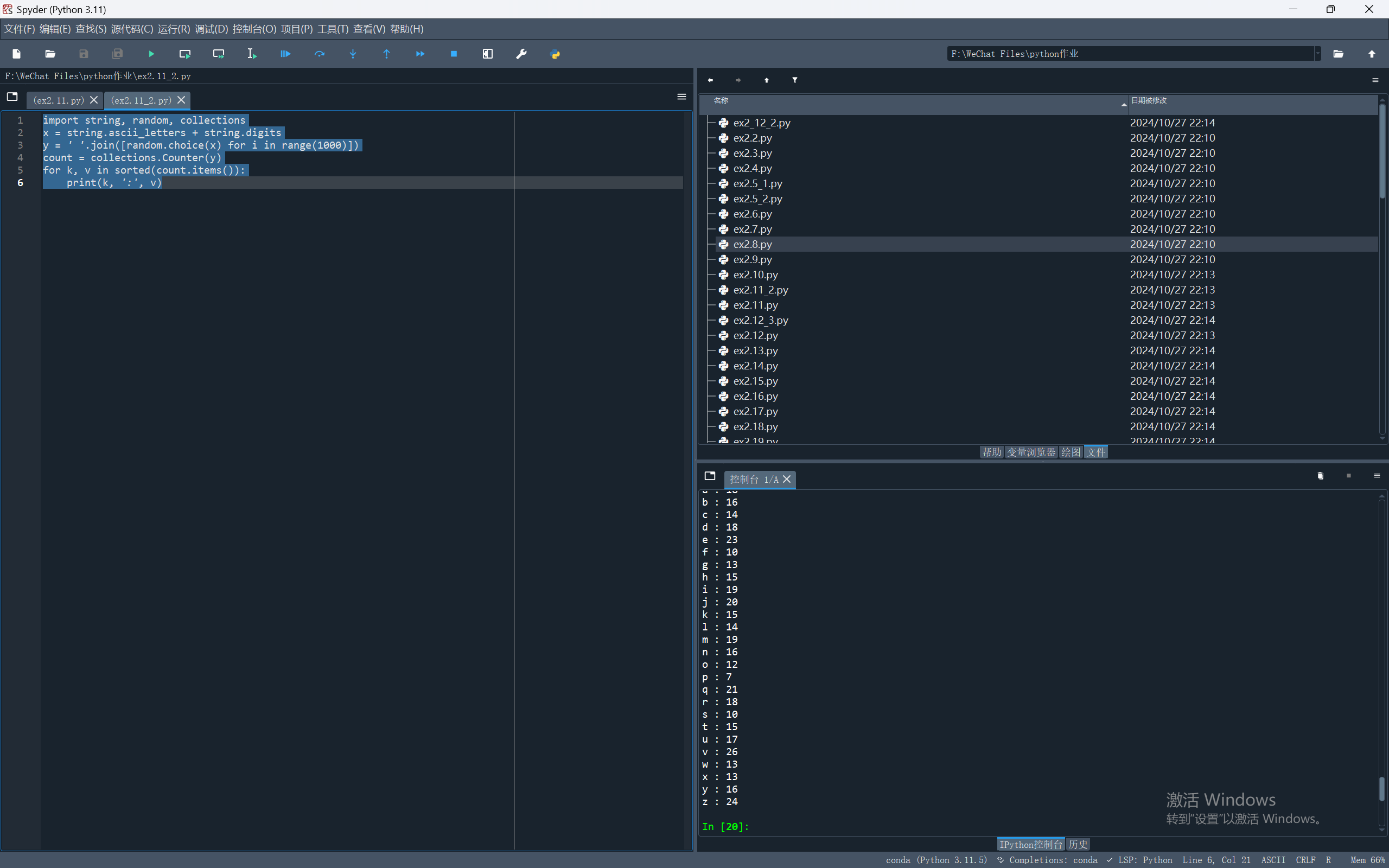Open the editor options hamburger menu
Screen dimensions: 1389x868
coord(682,97)
